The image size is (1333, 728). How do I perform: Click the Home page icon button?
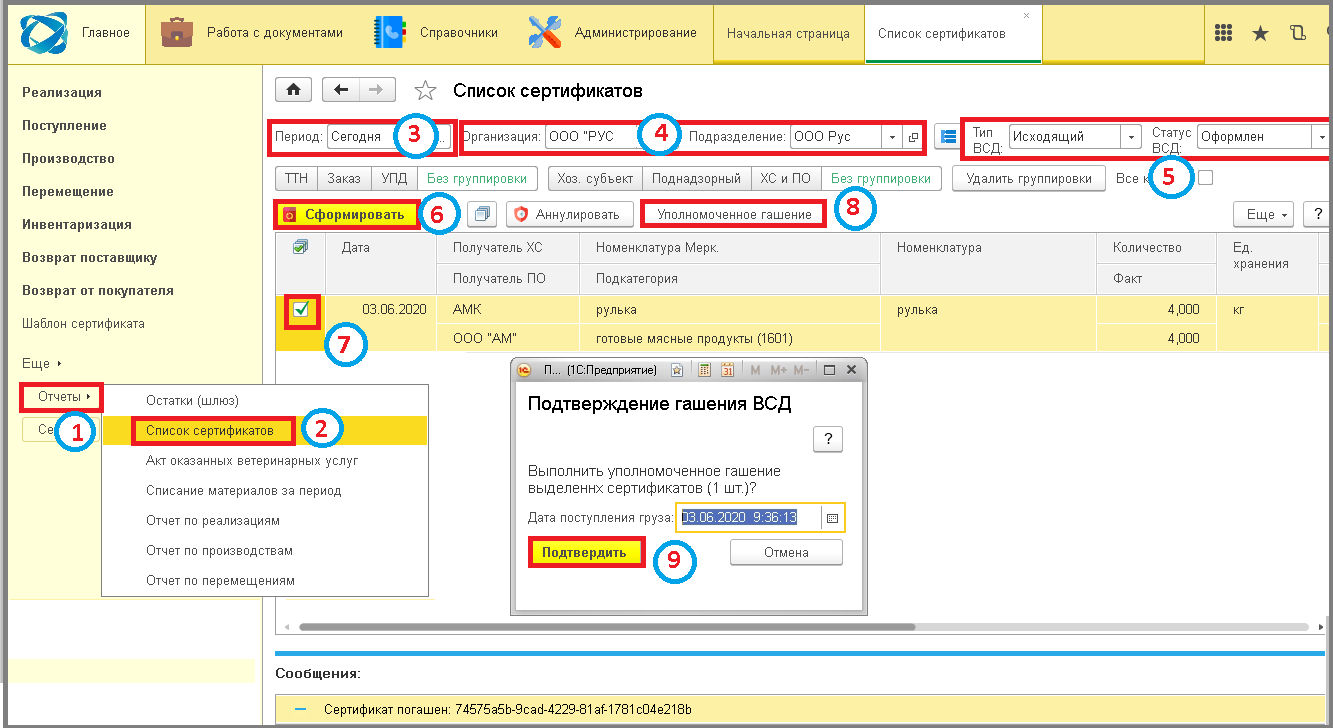tap(293, 90)
